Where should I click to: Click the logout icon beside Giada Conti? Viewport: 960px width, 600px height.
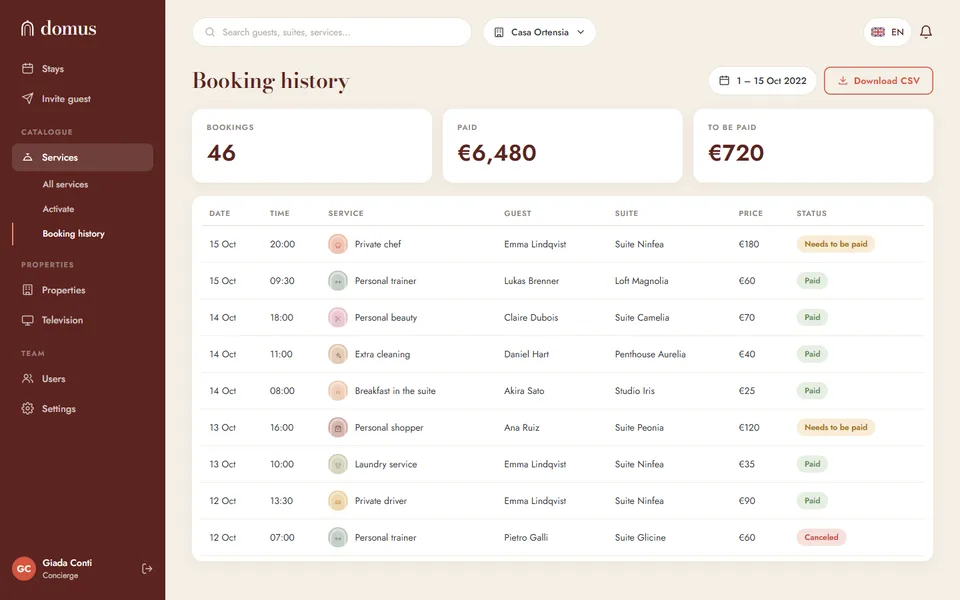[147, 569]
